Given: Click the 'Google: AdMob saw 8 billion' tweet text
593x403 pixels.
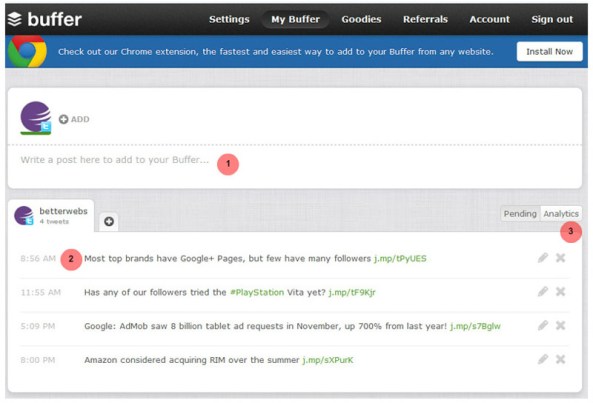Looking at the screenshot, I should pyautogui.click(x=265, y=326).
